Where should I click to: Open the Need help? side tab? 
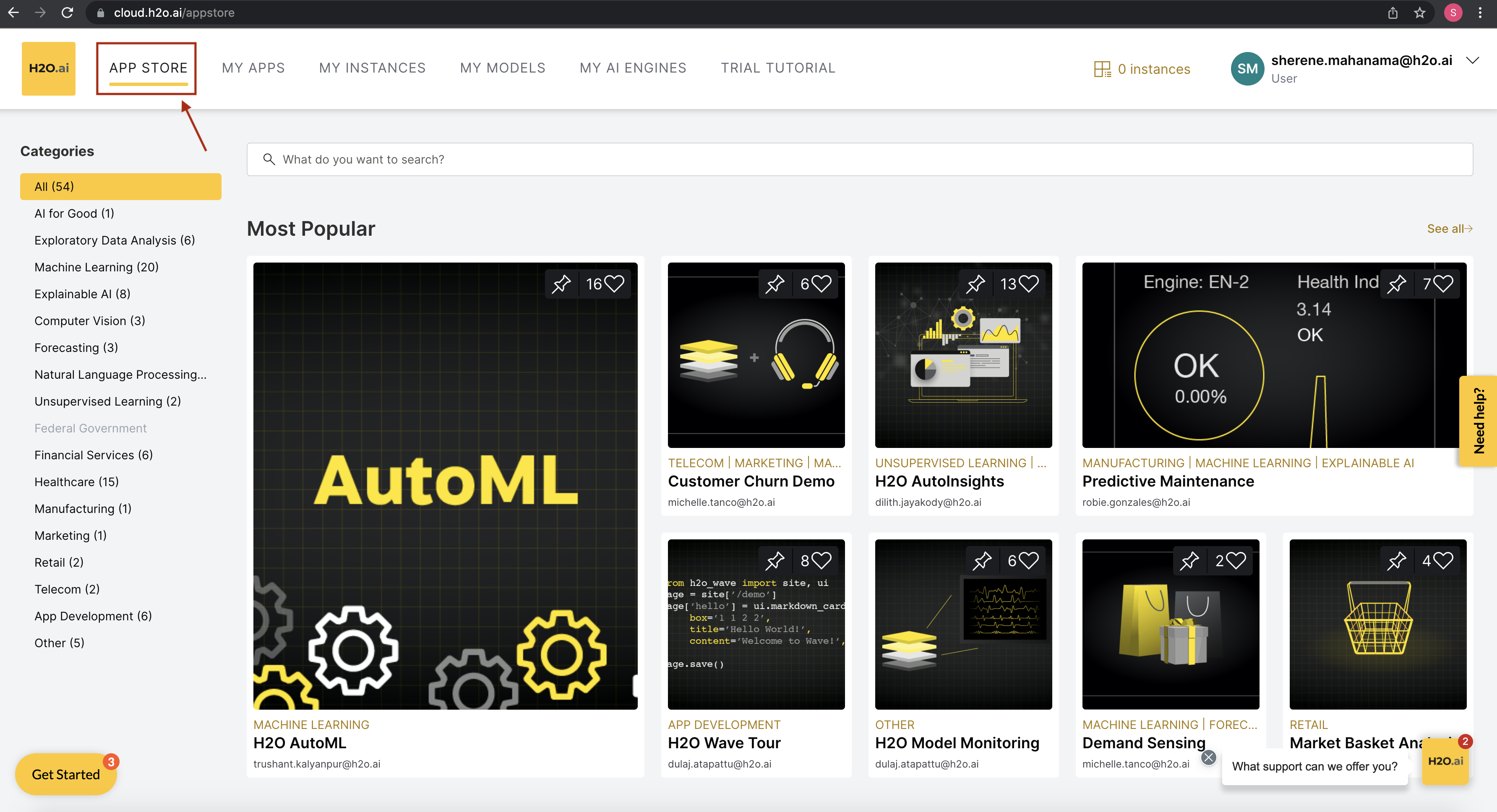[1478, 421]
